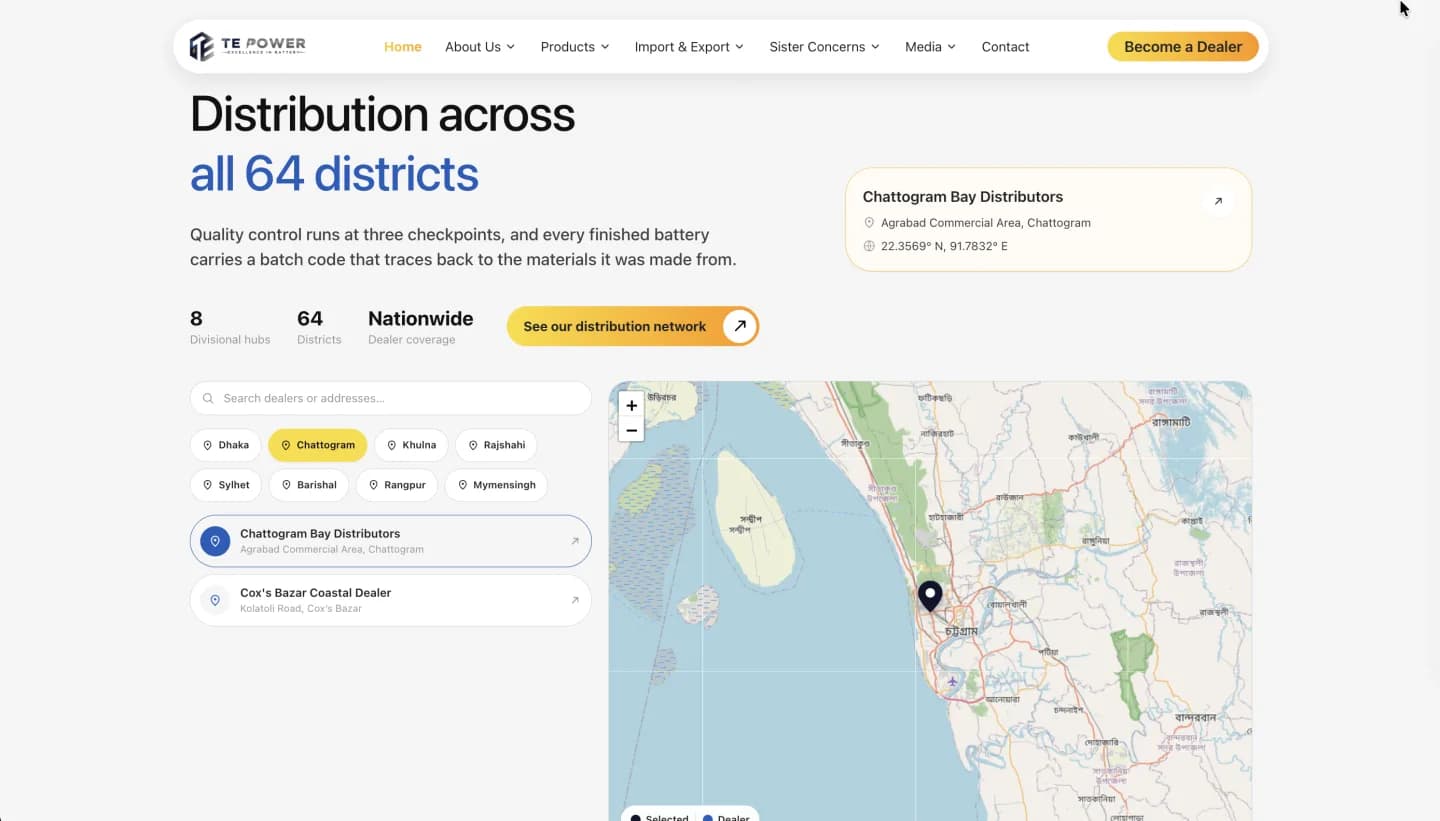Click Become a Dealer button
The width and height of the screenshot is (1440, 821).
click(x=1183, y=46)
